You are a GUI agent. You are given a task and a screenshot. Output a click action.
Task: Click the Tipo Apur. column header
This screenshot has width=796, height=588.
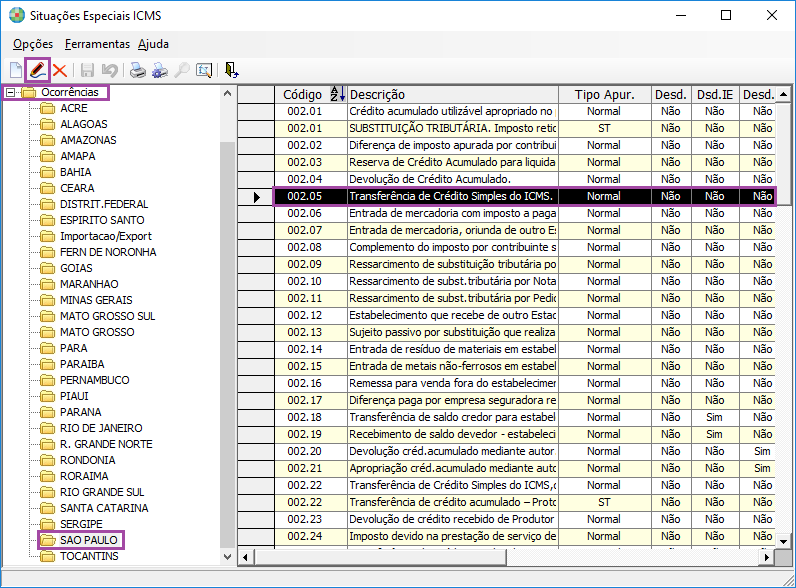tap(605, 94)
